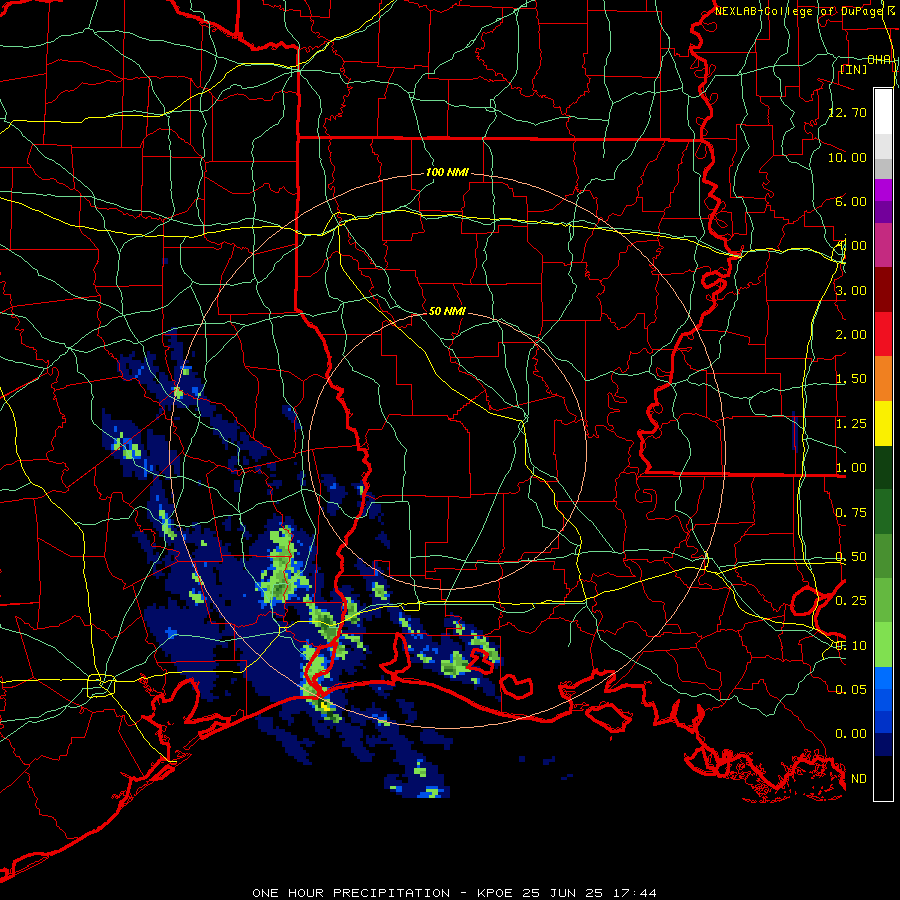Click the 0.75 legend value
Image resolution: width=900 pixels, height=900 pixels.
point(851,513)
